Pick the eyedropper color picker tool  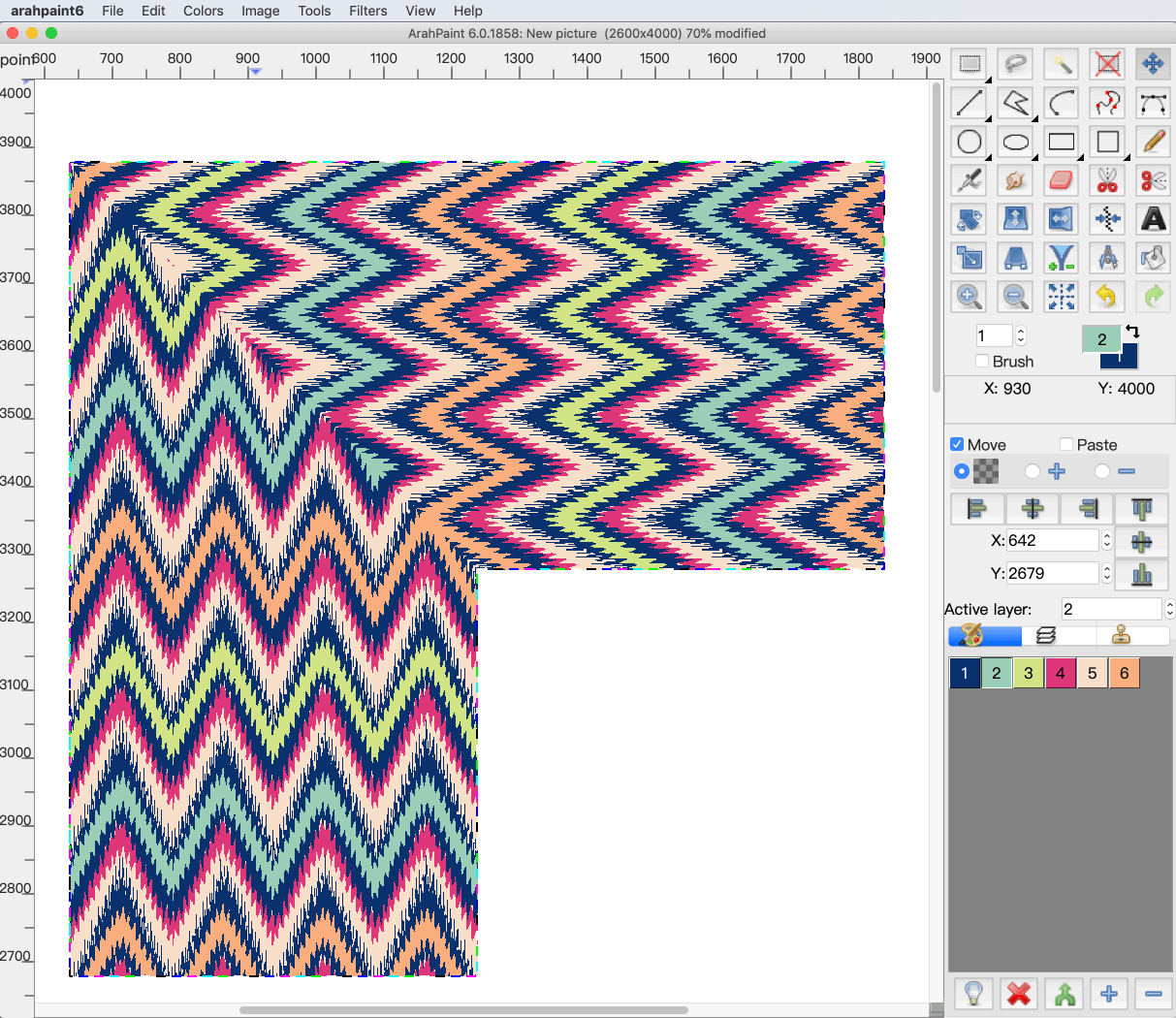click(969, 180)
